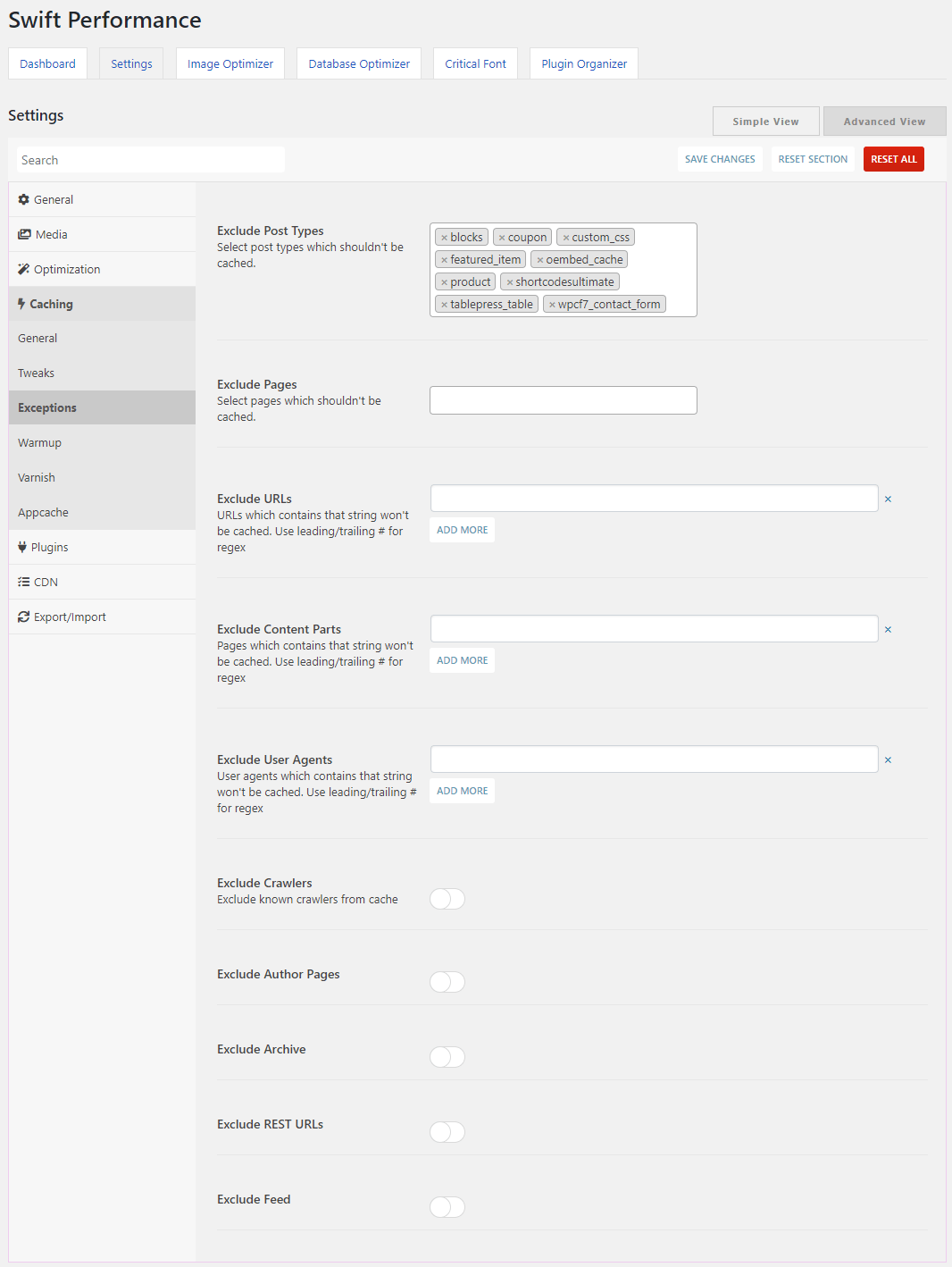Switch to the Image Optimizer tab
Image resolution: width=952 pixels, height=1267 pixels.
click(230, 64)
